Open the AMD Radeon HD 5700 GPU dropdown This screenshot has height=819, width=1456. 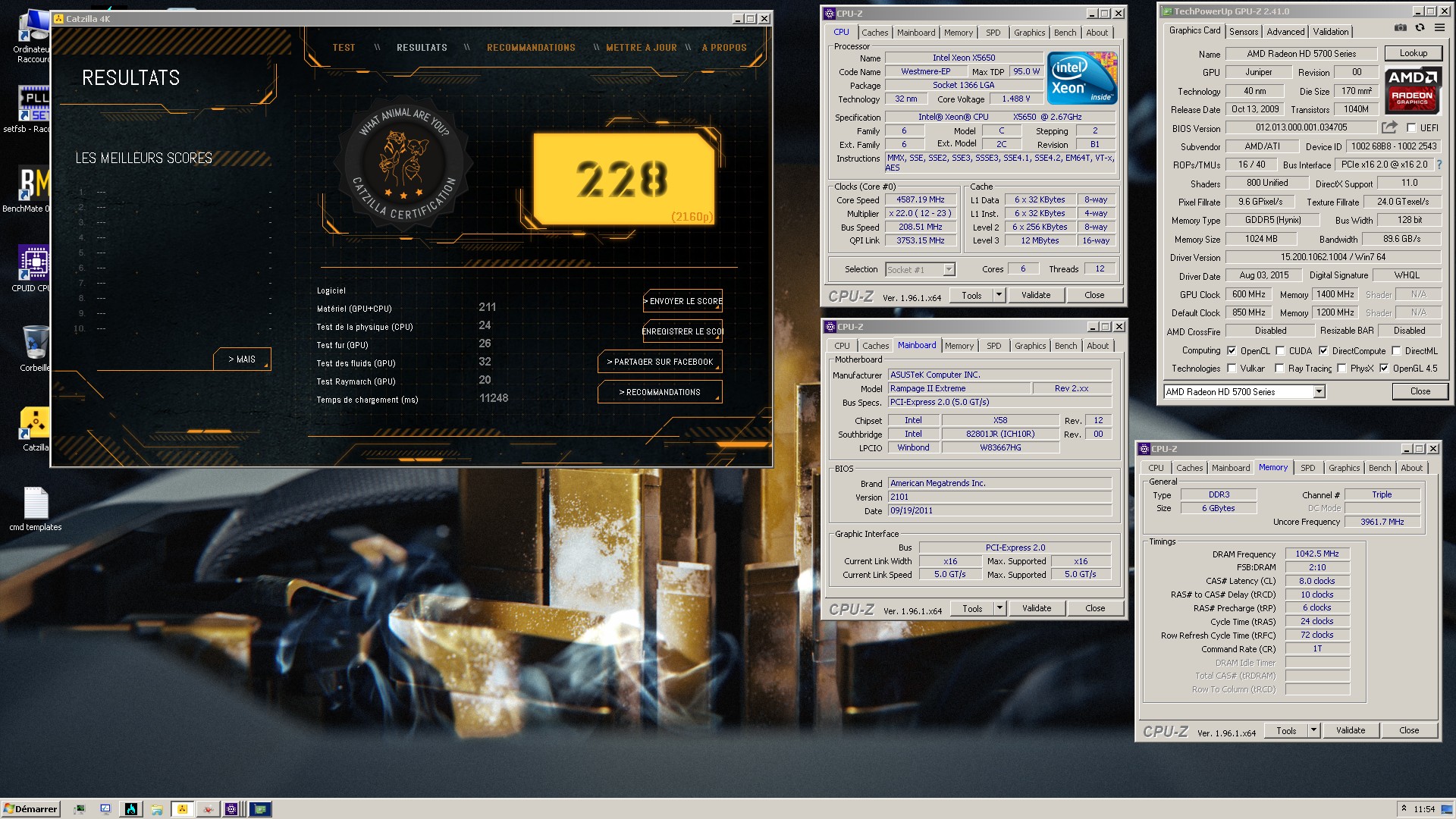pos(1319,391)
